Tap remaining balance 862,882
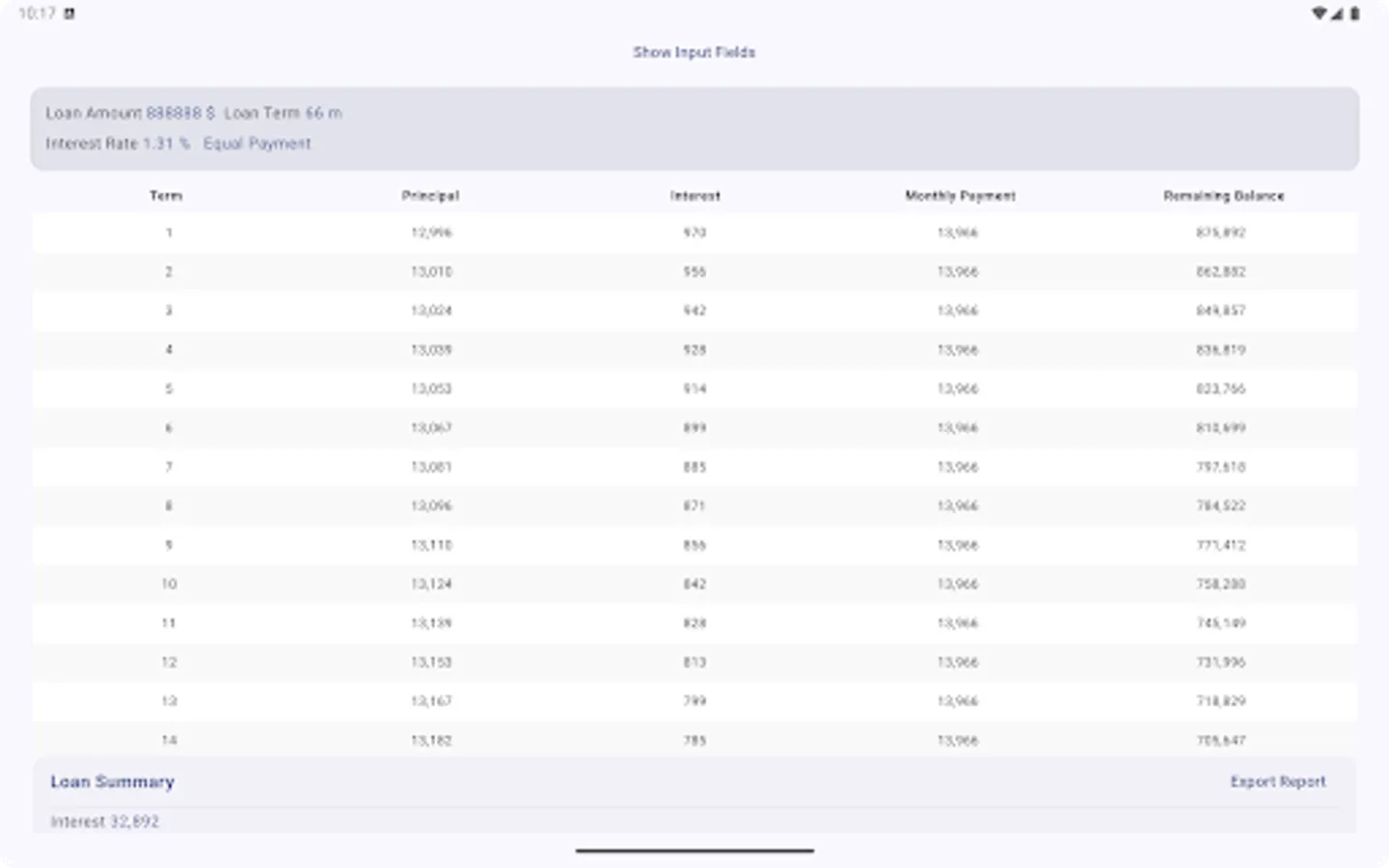The width and height of the screenshot is (1389, 868). pos(1221,272)
